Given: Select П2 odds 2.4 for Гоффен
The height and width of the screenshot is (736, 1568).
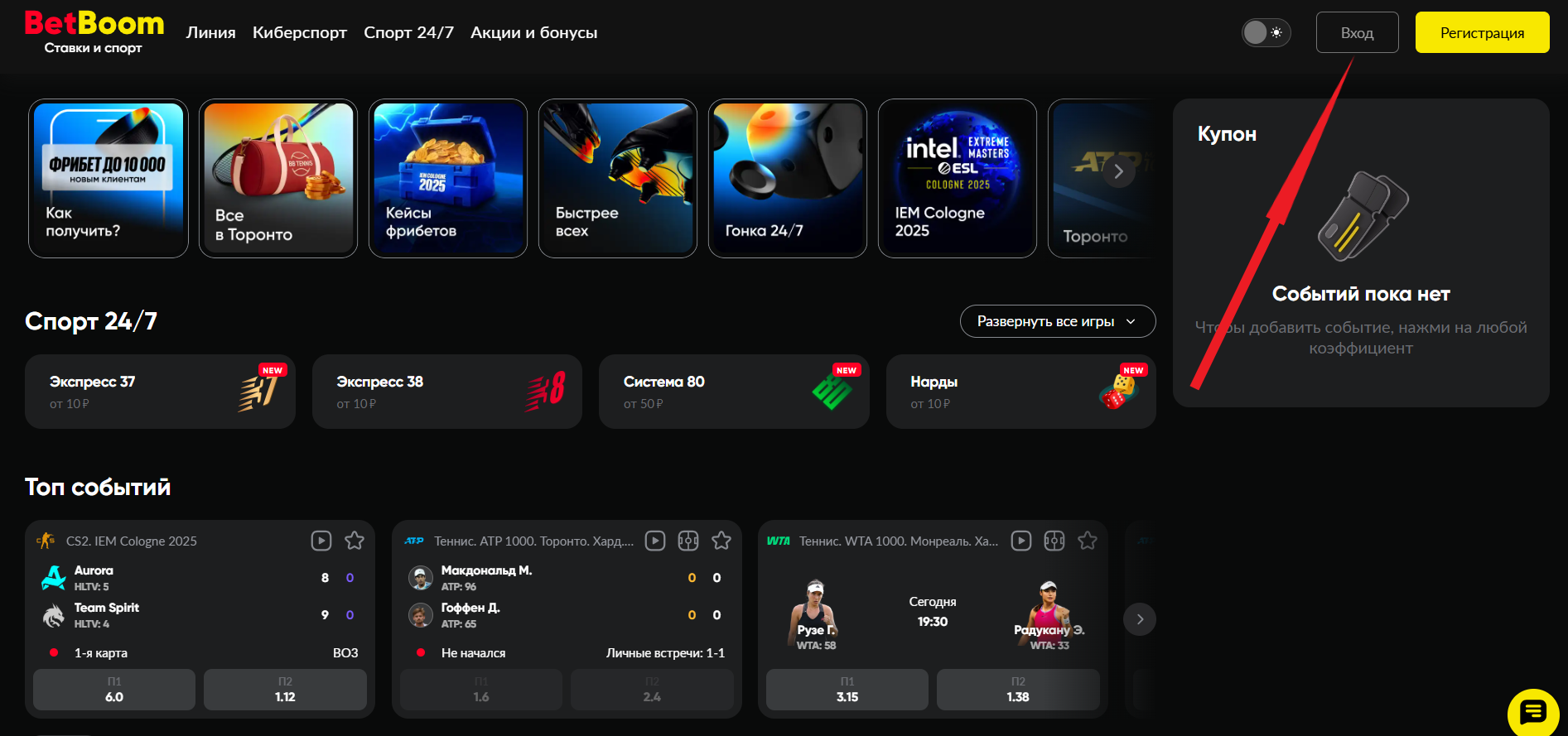Looking at the screenshot, I should 652,690.
